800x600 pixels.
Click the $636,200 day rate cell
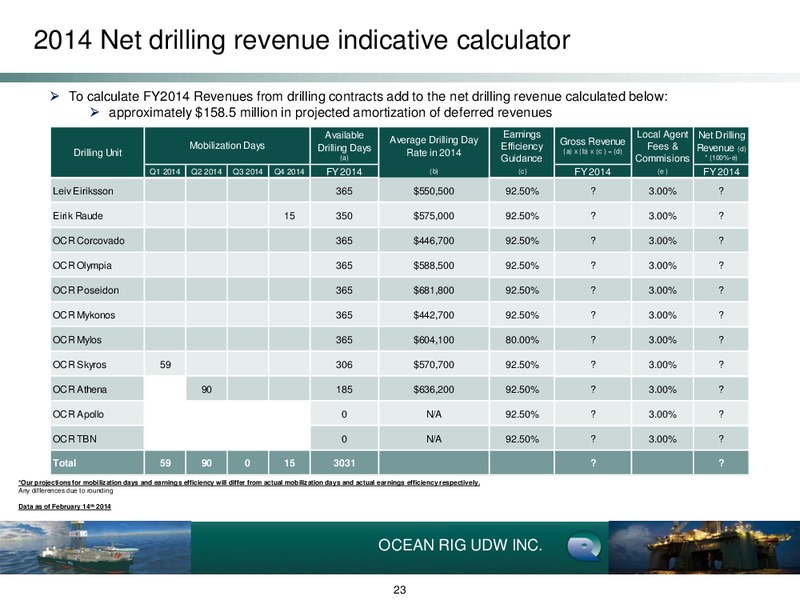434,389
